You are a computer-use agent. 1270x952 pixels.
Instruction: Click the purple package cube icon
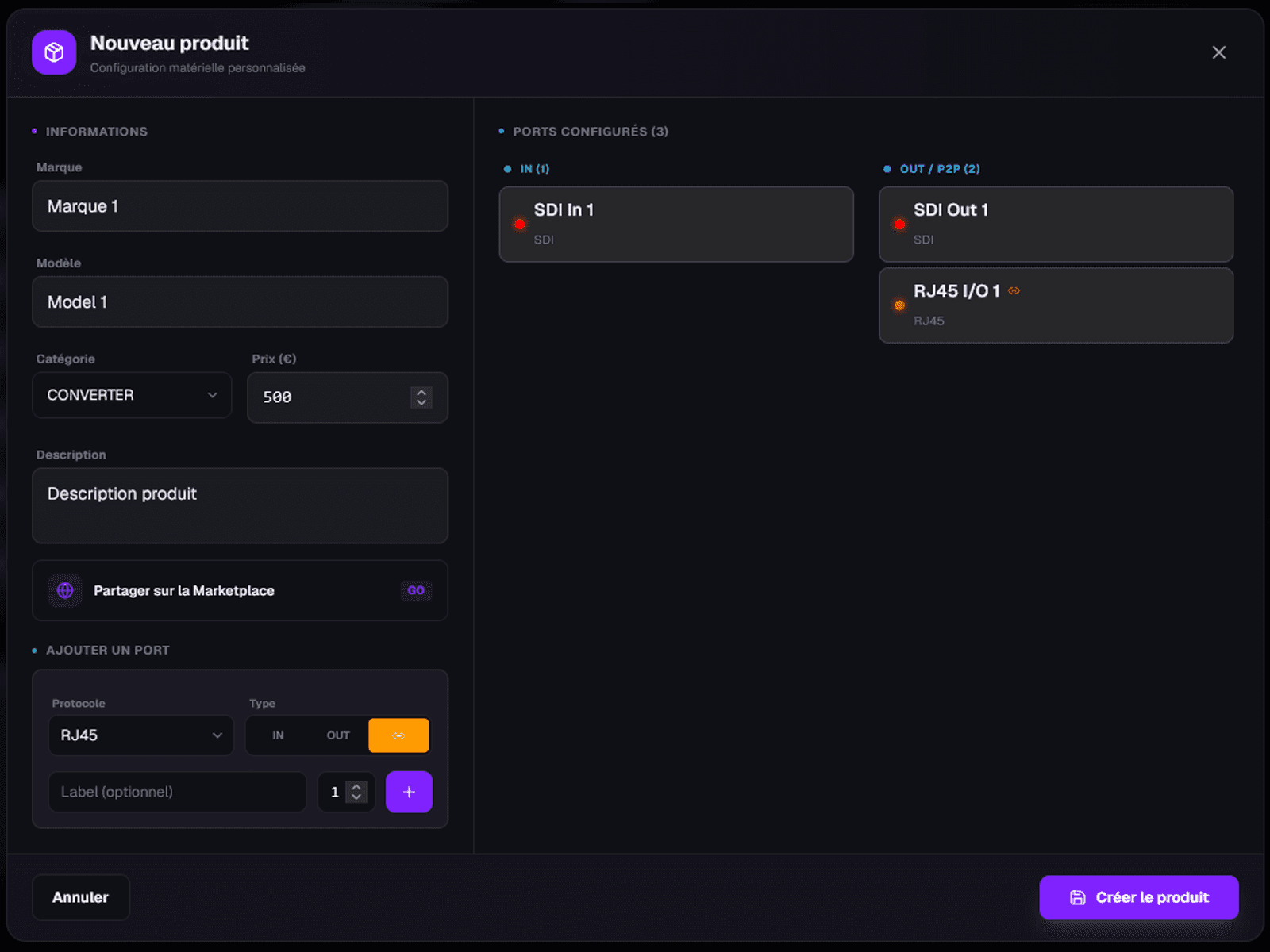click(x=54, y=52)
